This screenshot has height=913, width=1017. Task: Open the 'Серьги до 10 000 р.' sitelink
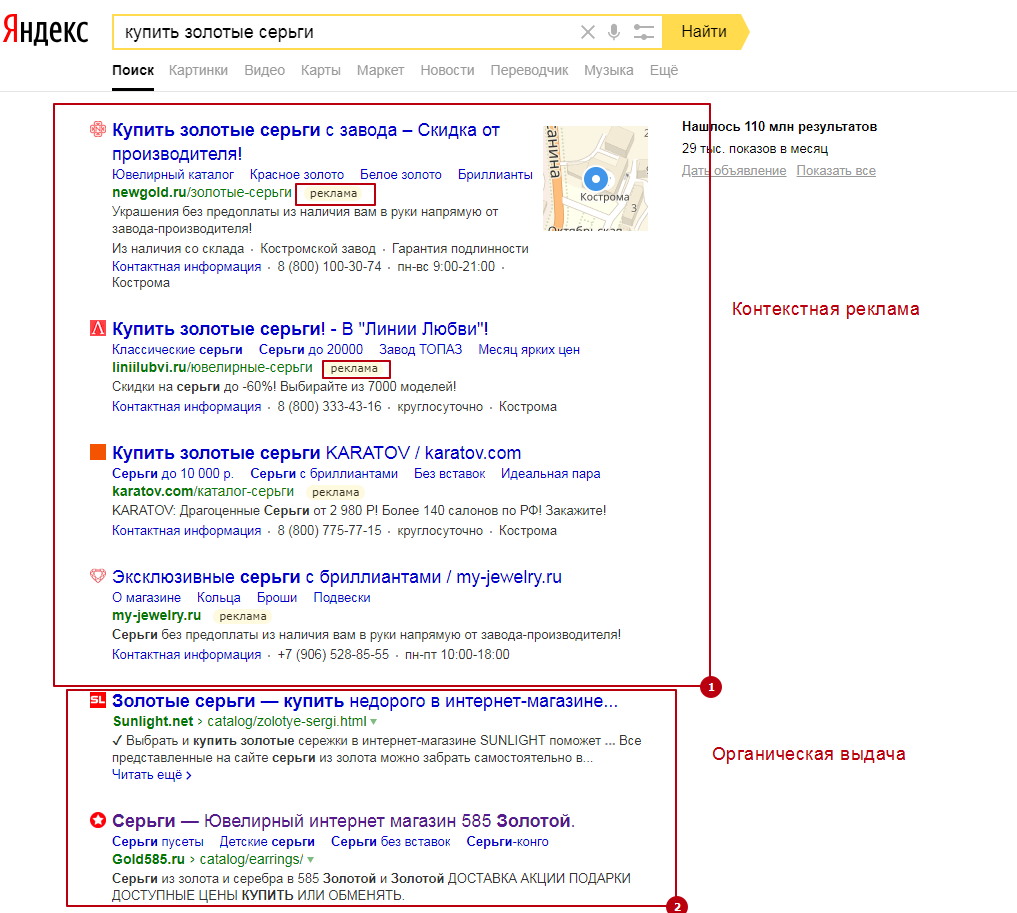click(x=173, y=473)
